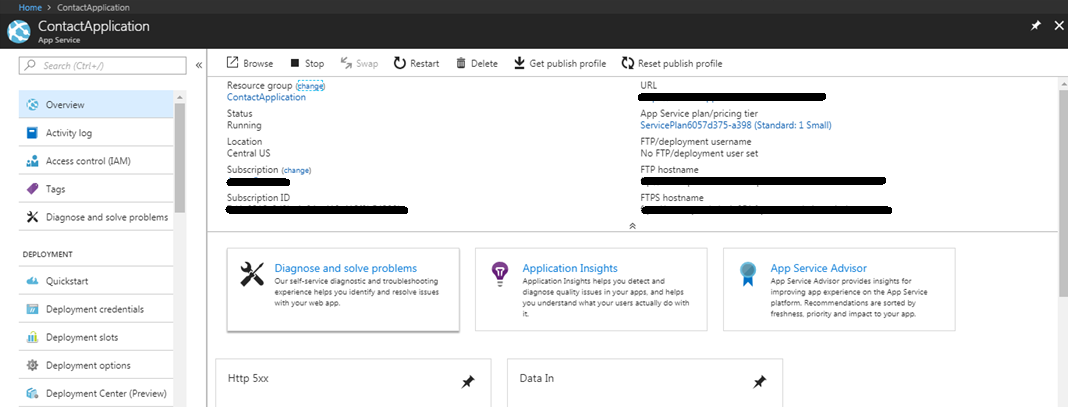This screenshot has width=1068, height=407.
Task: Open Activity log menu item
Action: [97, 133]
